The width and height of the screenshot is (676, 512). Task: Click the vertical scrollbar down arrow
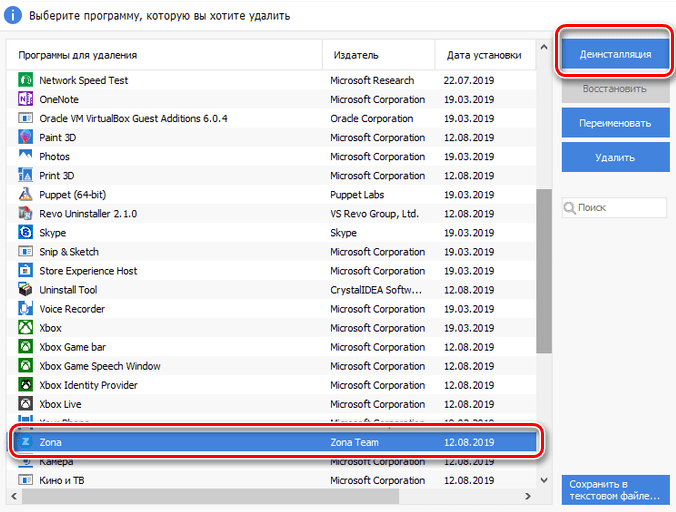(x=544, y=480)
